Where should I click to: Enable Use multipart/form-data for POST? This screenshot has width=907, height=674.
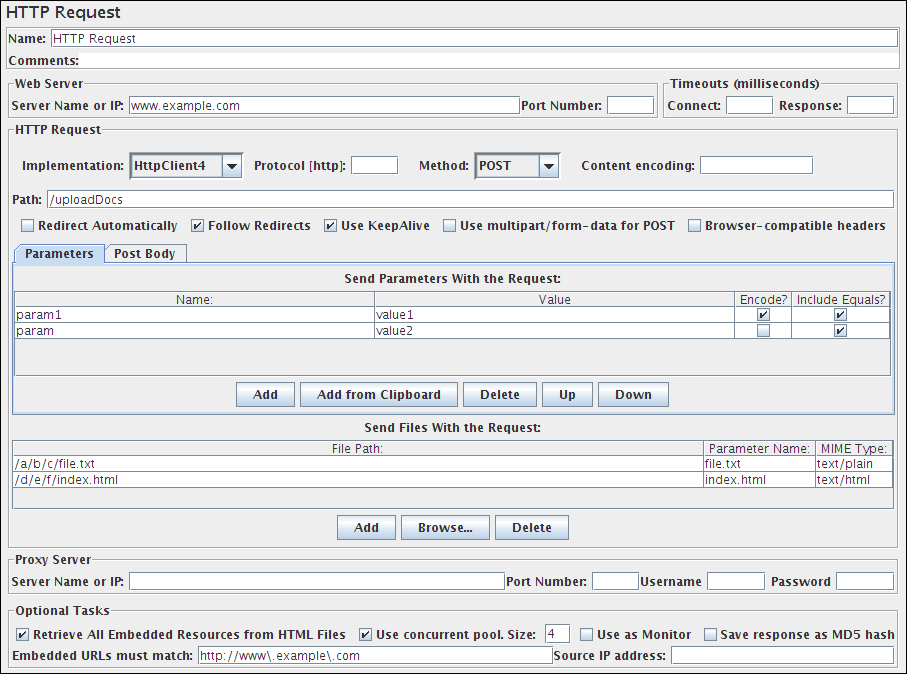pos(450,226)
